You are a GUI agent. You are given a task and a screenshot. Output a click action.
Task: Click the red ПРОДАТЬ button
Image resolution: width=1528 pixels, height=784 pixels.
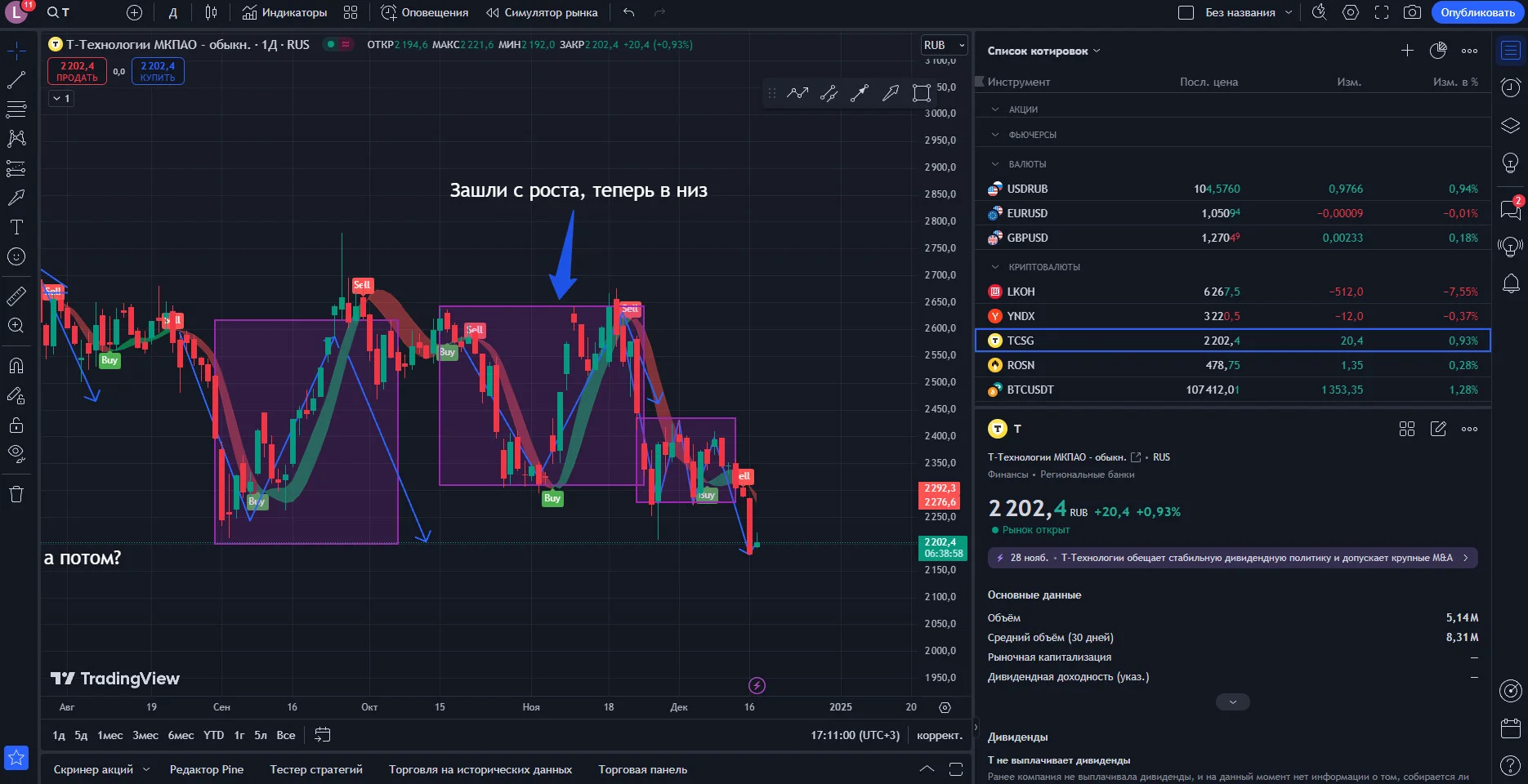[x=77, y=71]
